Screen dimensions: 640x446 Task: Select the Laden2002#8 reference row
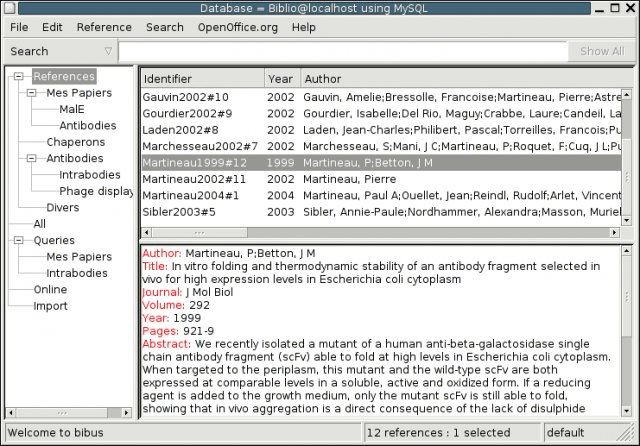pyautogui.click(x=382, y=130)
